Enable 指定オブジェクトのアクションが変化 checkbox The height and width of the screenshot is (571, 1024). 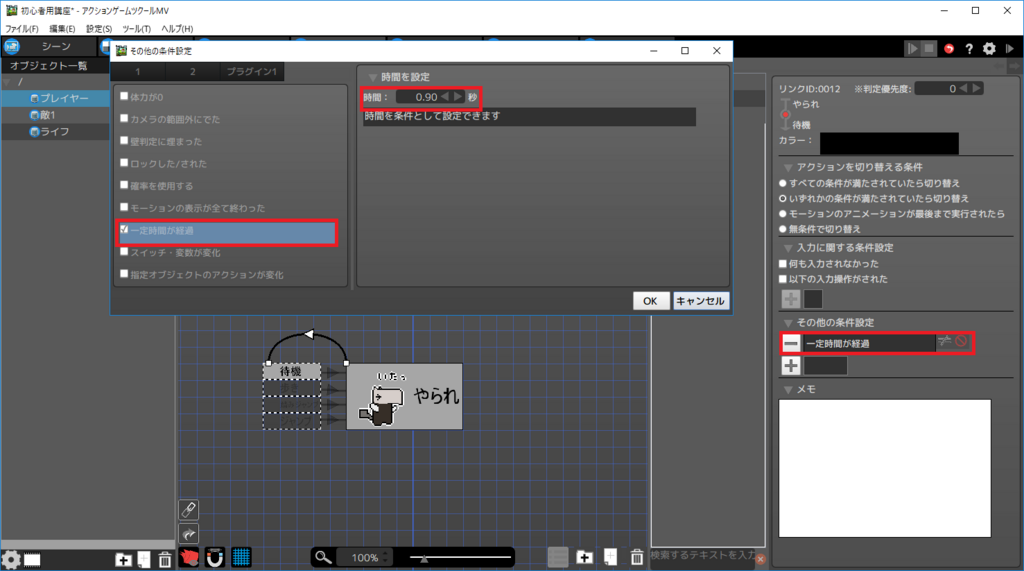124,274
